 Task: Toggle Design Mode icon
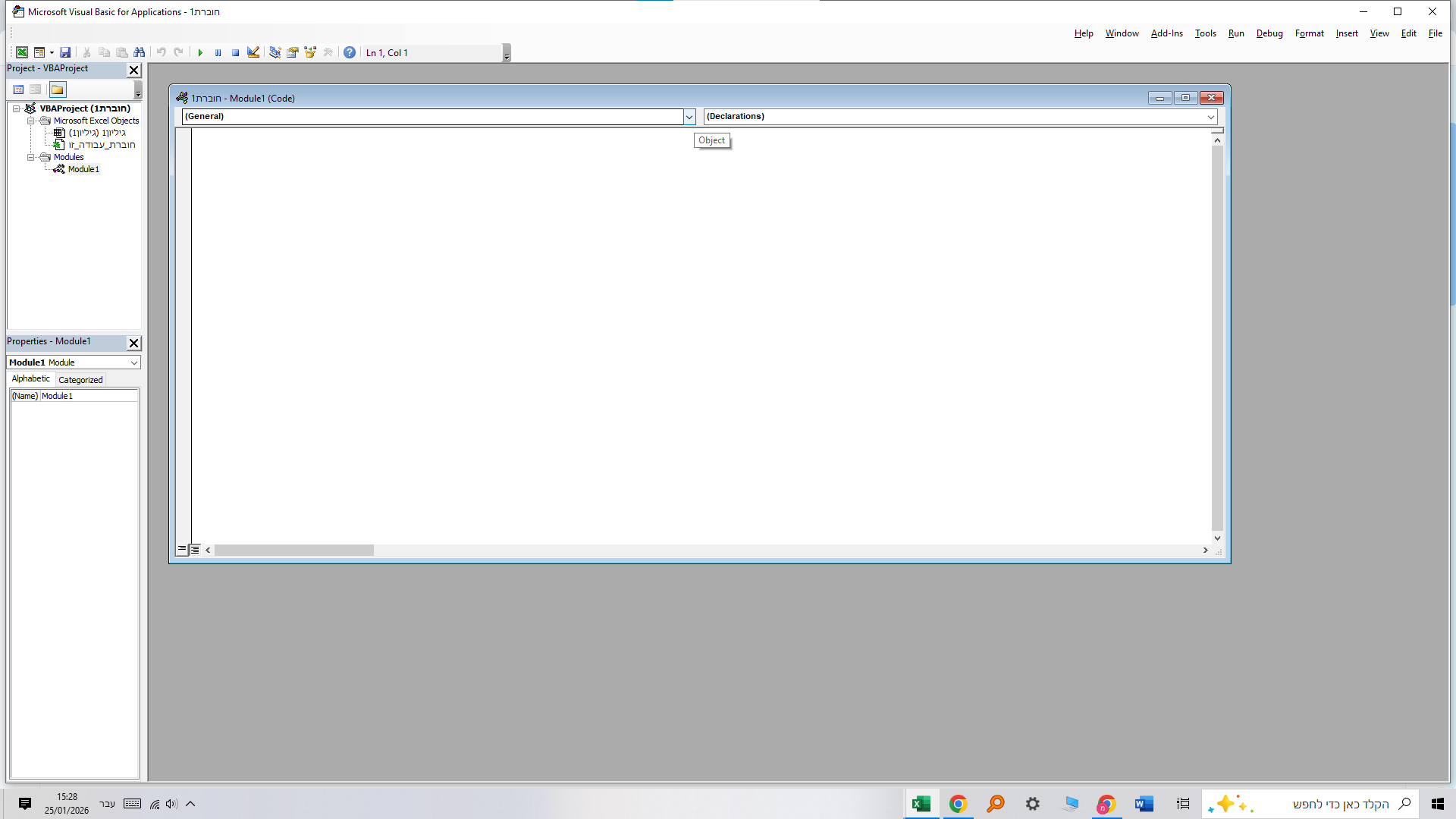pos(253,52)
